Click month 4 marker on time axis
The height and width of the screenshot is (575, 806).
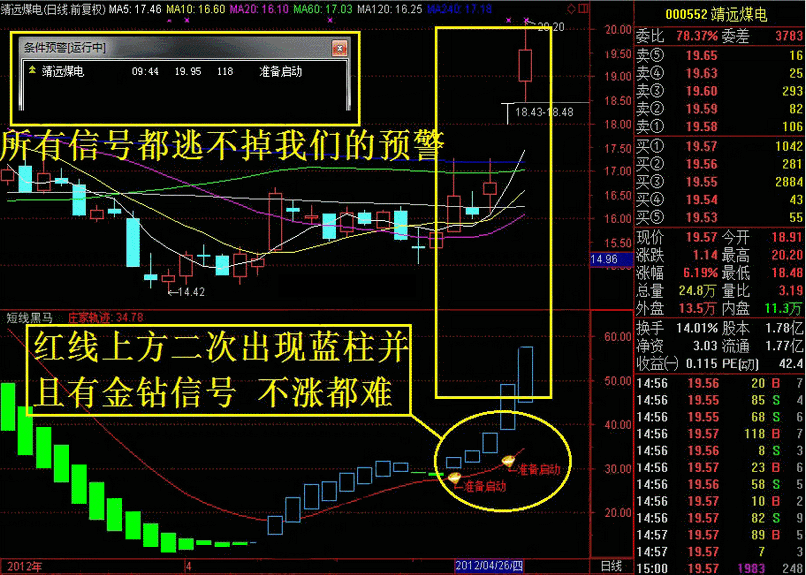click(189, 566)
